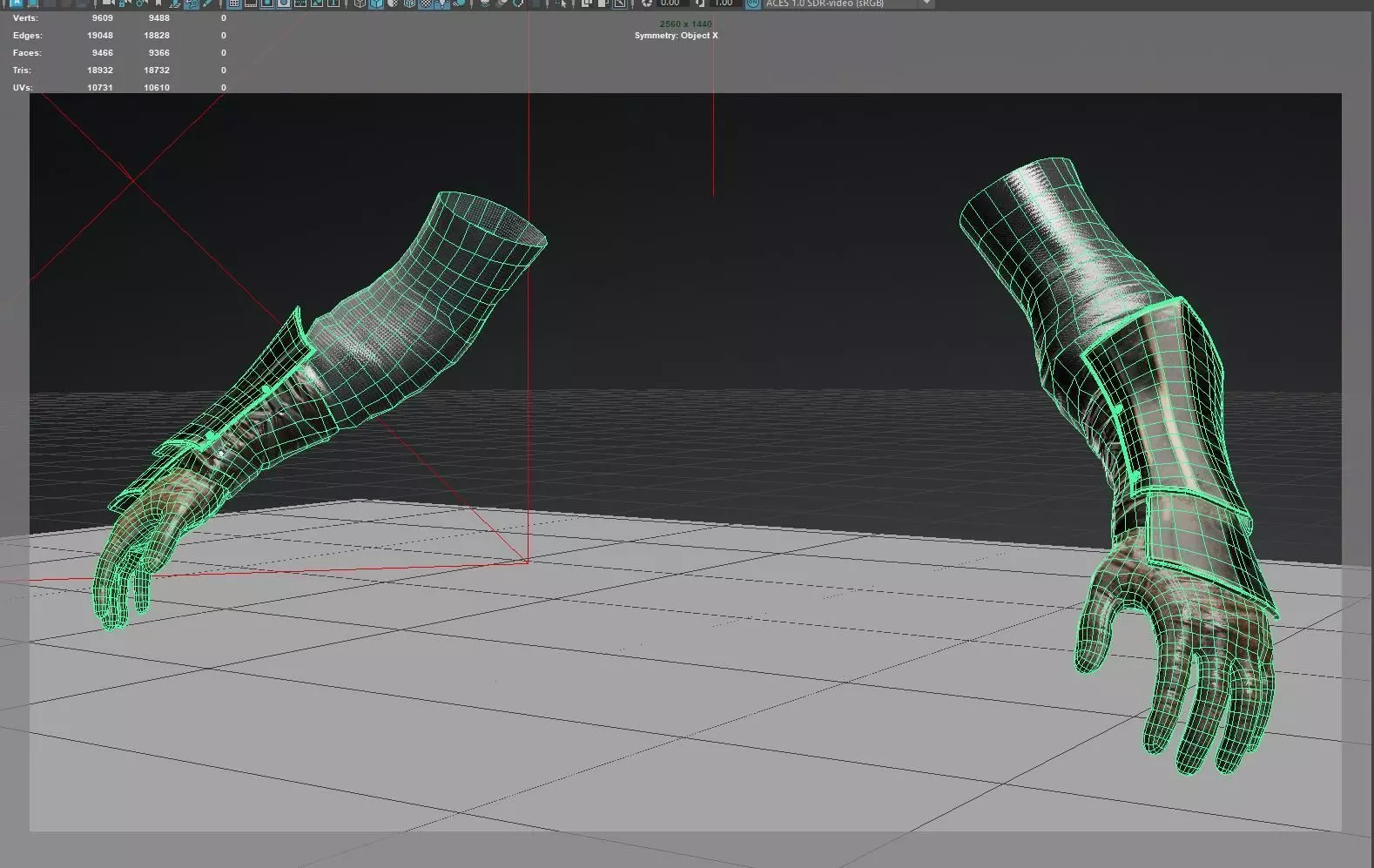Image resolution: width=1374 pixels, height=868 pixels.
Task: Click the image plane icon
Action: (176, 3)
